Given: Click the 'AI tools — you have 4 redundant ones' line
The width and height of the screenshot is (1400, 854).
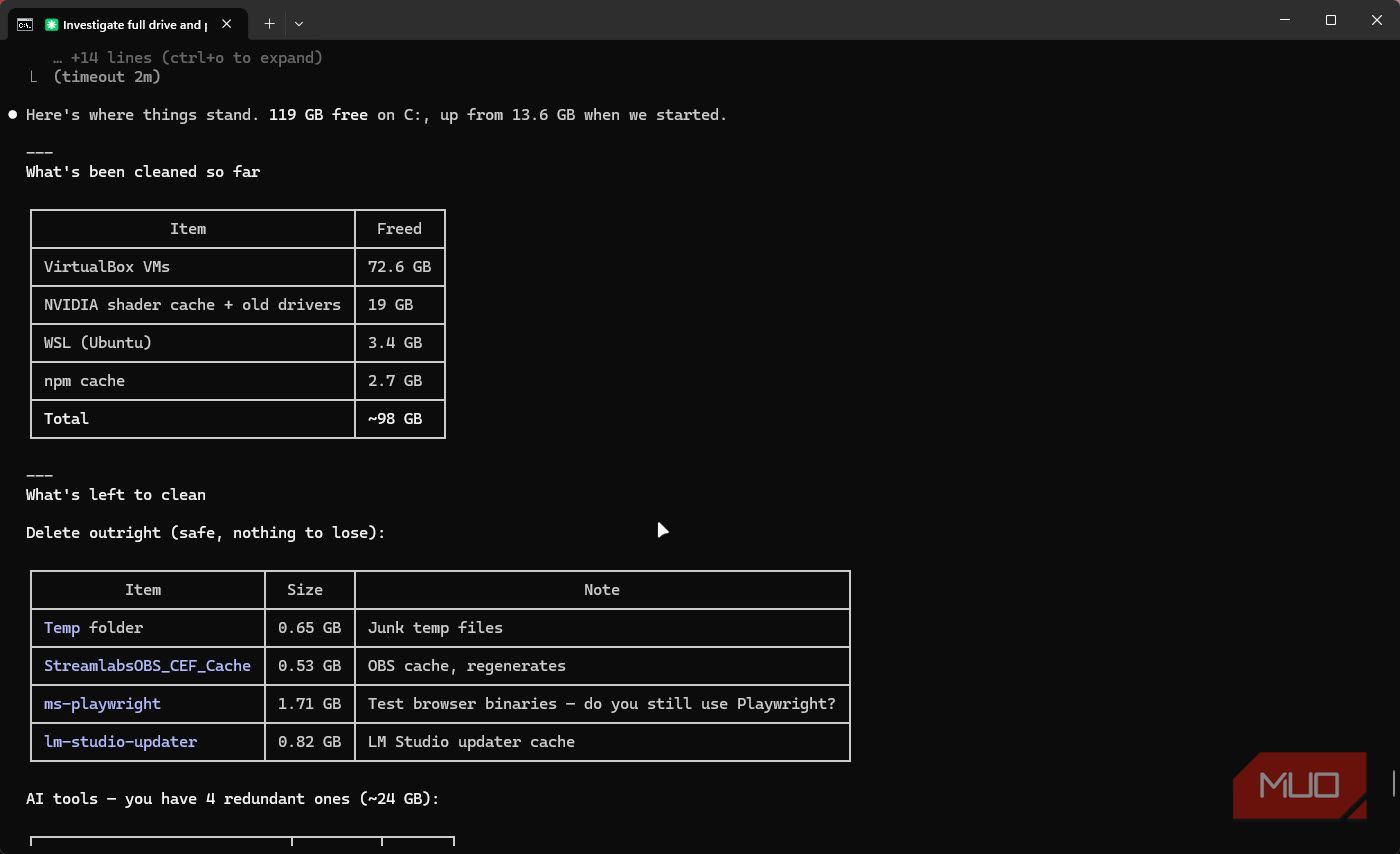Looking at the screenshot, I should coord(233,799).
